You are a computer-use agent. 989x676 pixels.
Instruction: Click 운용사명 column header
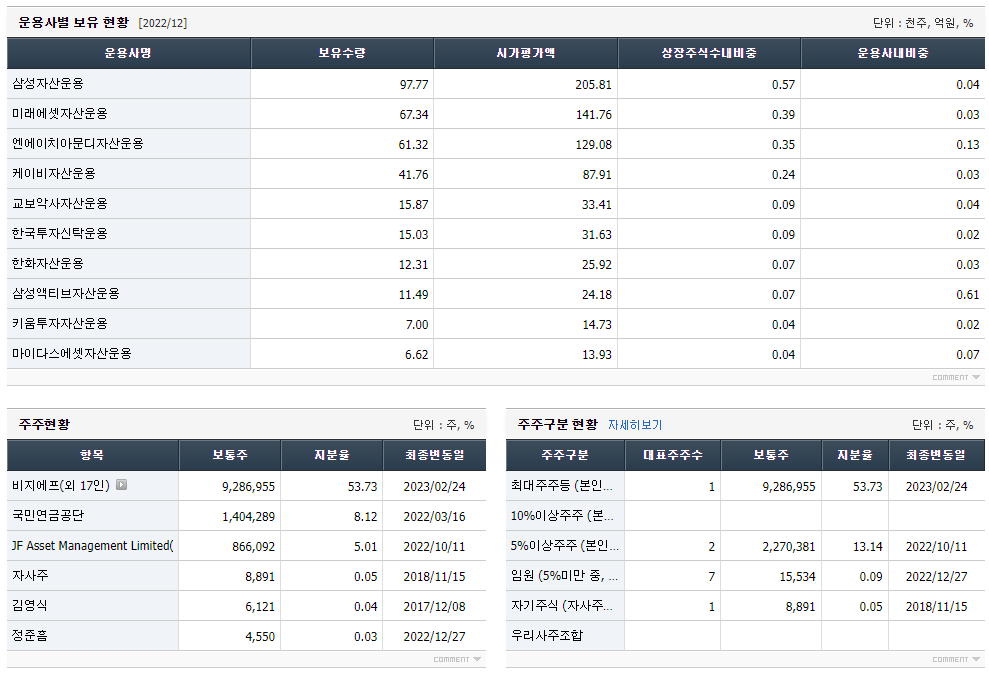click(x=129, y=53)
